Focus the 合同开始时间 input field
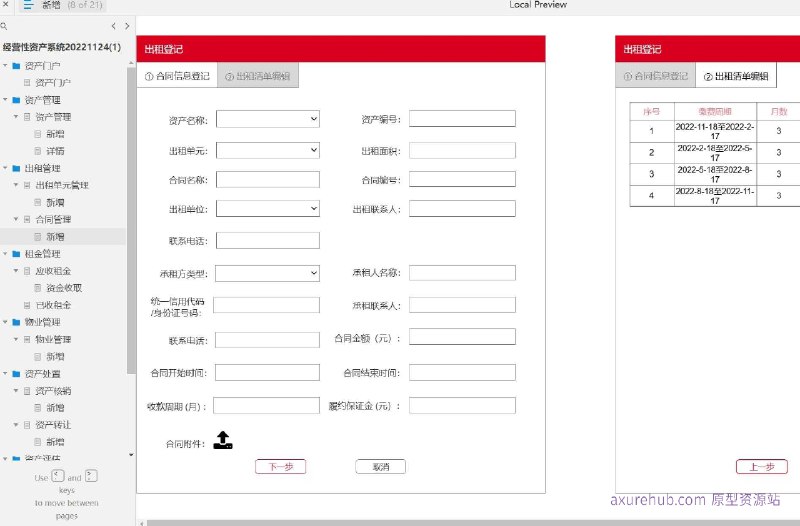 tap(267, 372)
